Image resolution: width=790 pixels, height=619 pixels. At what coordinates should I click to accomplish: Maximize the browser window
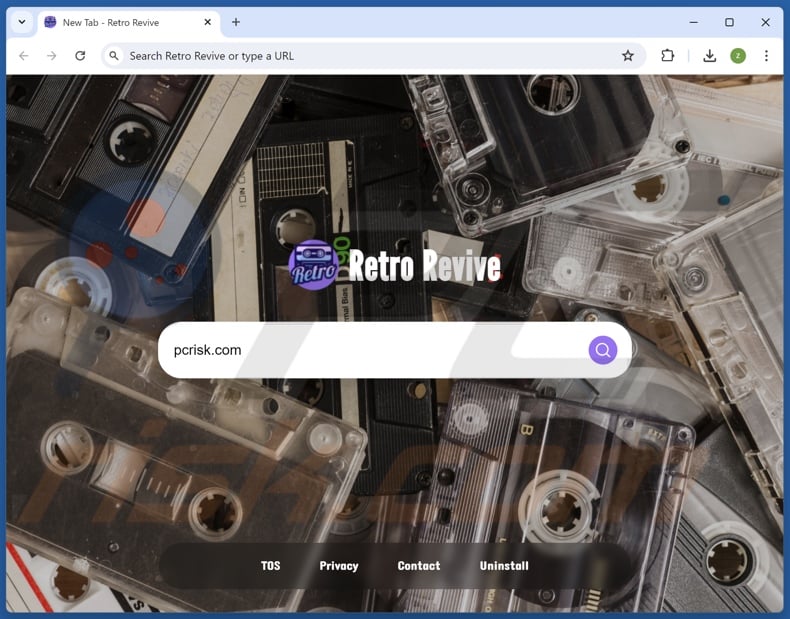[x=729, y=22]
